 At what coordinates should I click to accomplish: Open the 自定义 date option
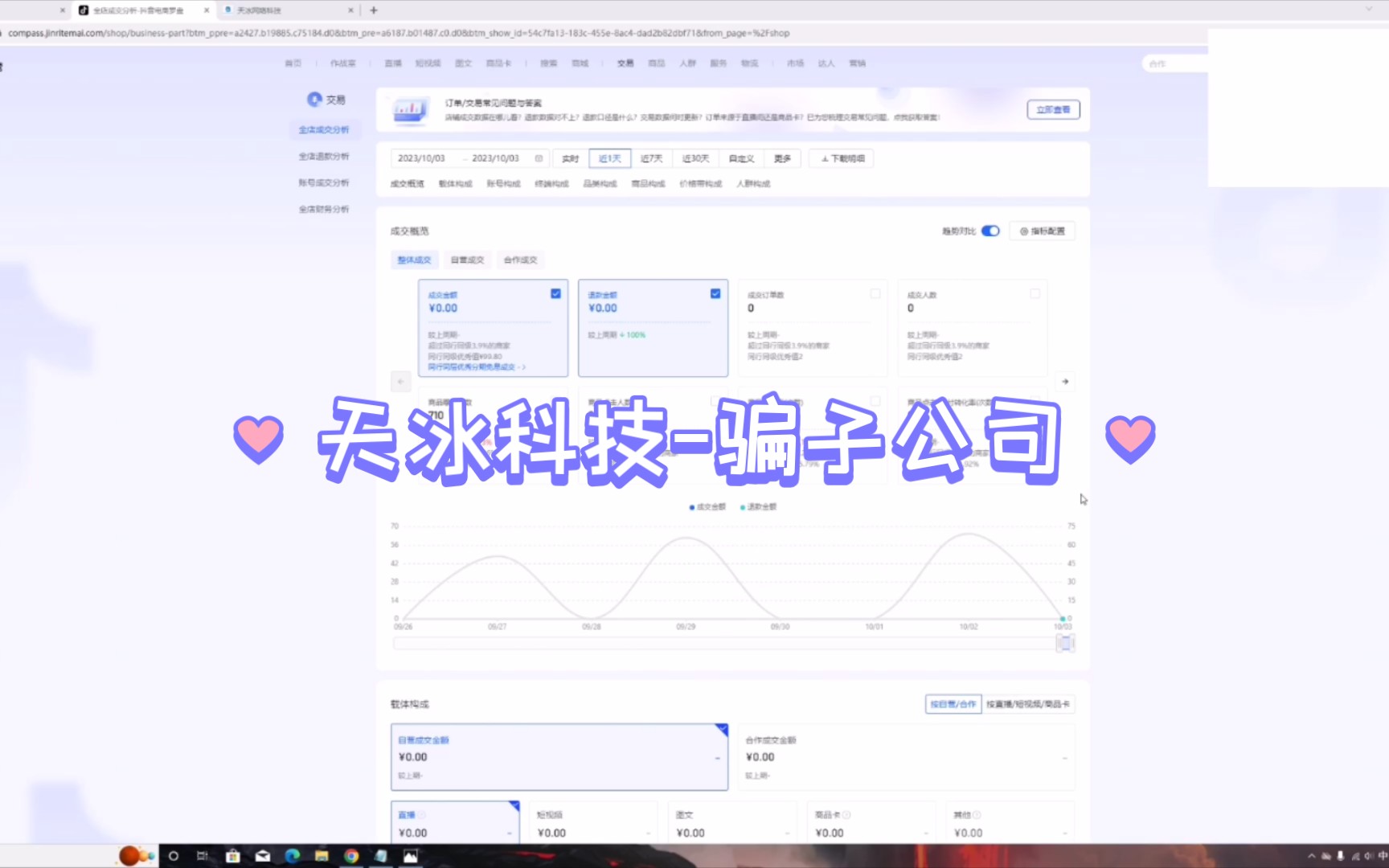tap(741, 158)
